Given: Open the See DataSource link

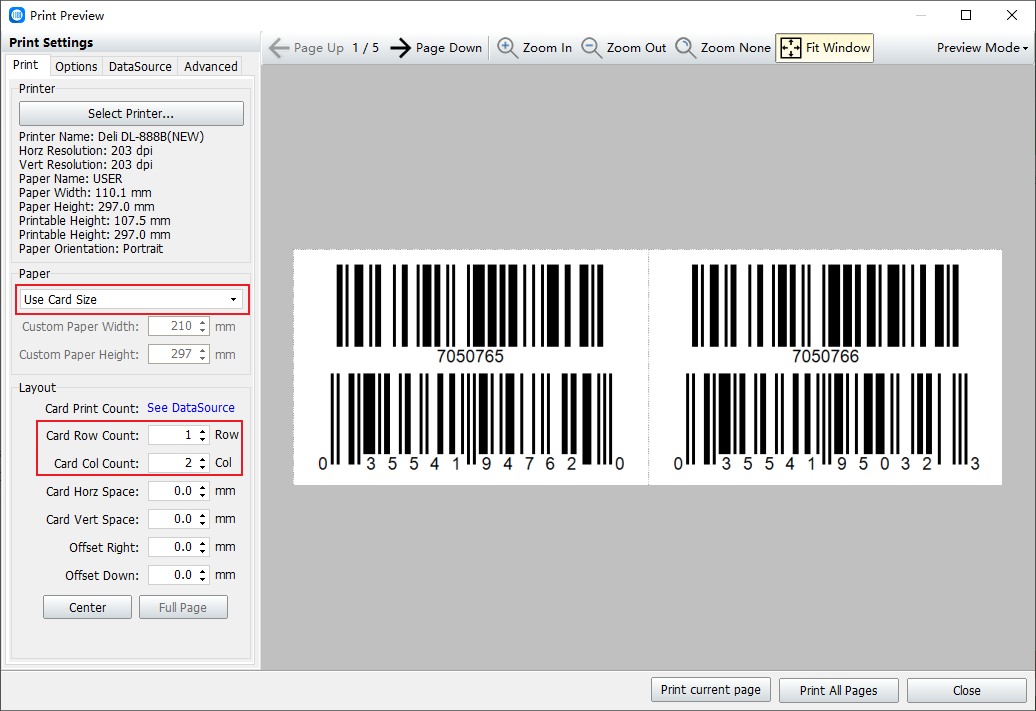Looking at the screenshot, I should click(191, 408).
